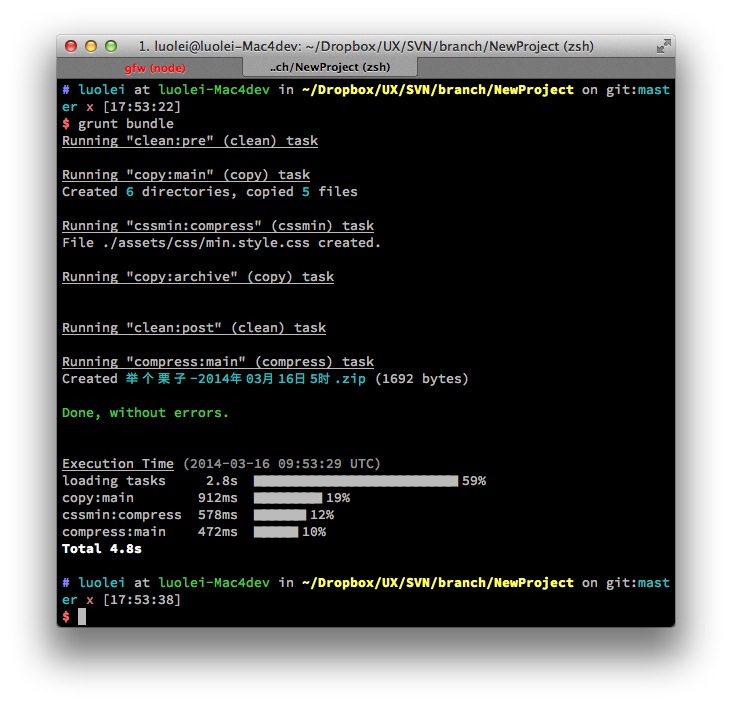Click the copy:main 19% progress bar
The width and height of the screenshot is (732, 706).
point(288,498)
